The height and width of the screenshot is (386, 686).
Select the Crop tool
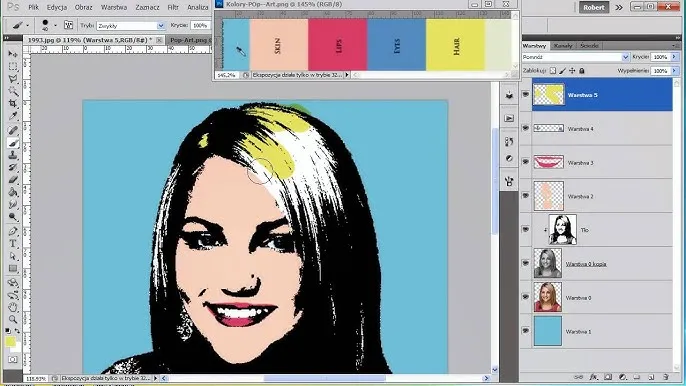(13, 104)
